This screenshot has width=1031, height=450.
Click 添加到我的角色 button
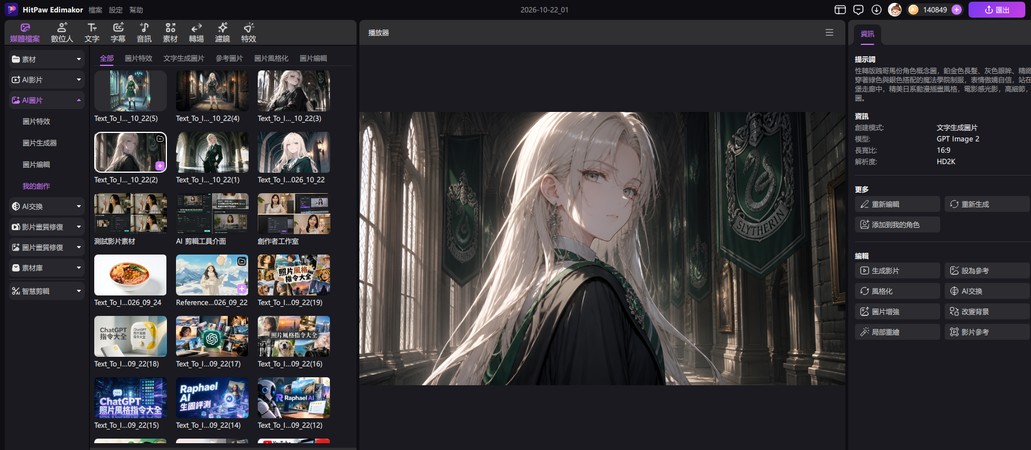point(898,224)
